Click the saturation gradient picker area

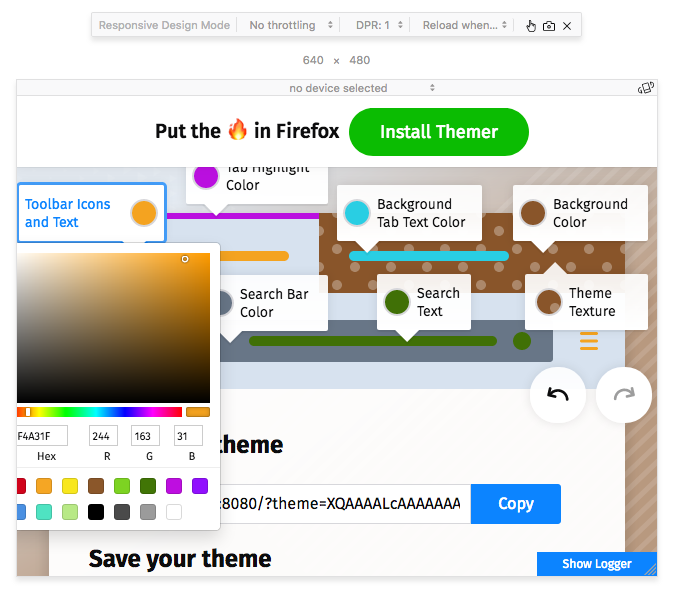click(113, 328)
